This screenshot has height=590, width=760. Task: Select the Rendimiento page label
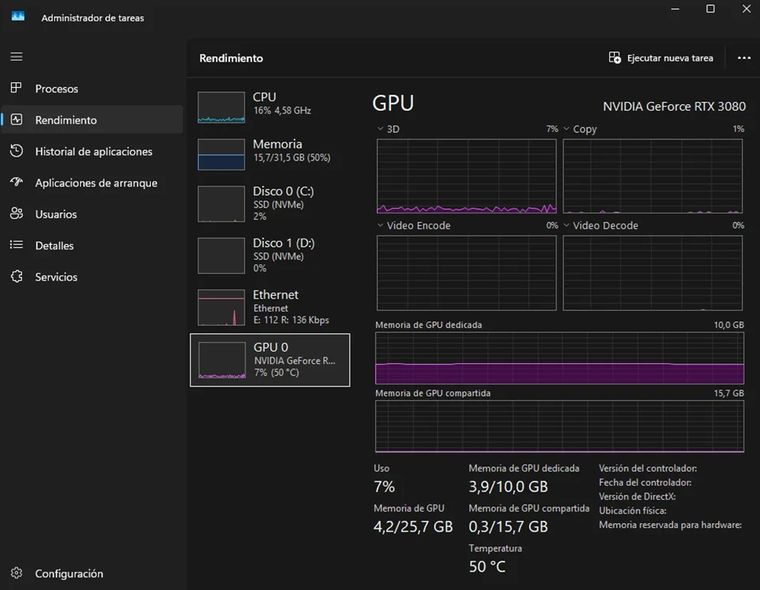tap(66, 120)
